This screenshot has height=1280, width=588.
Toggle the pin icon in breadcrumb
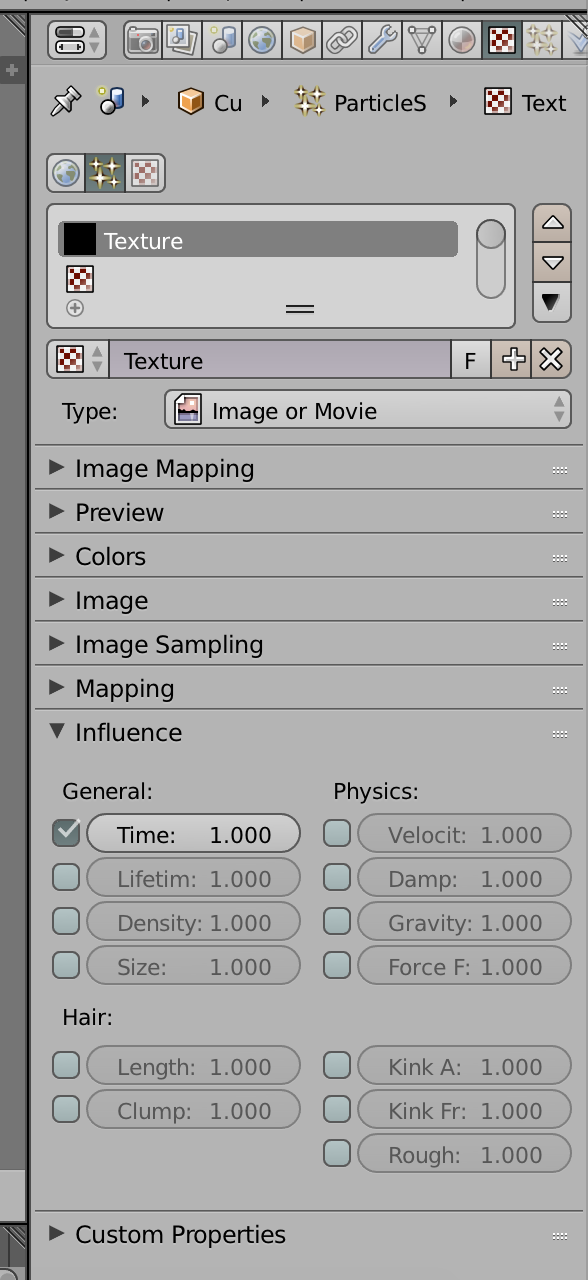(x=65, y=101)
